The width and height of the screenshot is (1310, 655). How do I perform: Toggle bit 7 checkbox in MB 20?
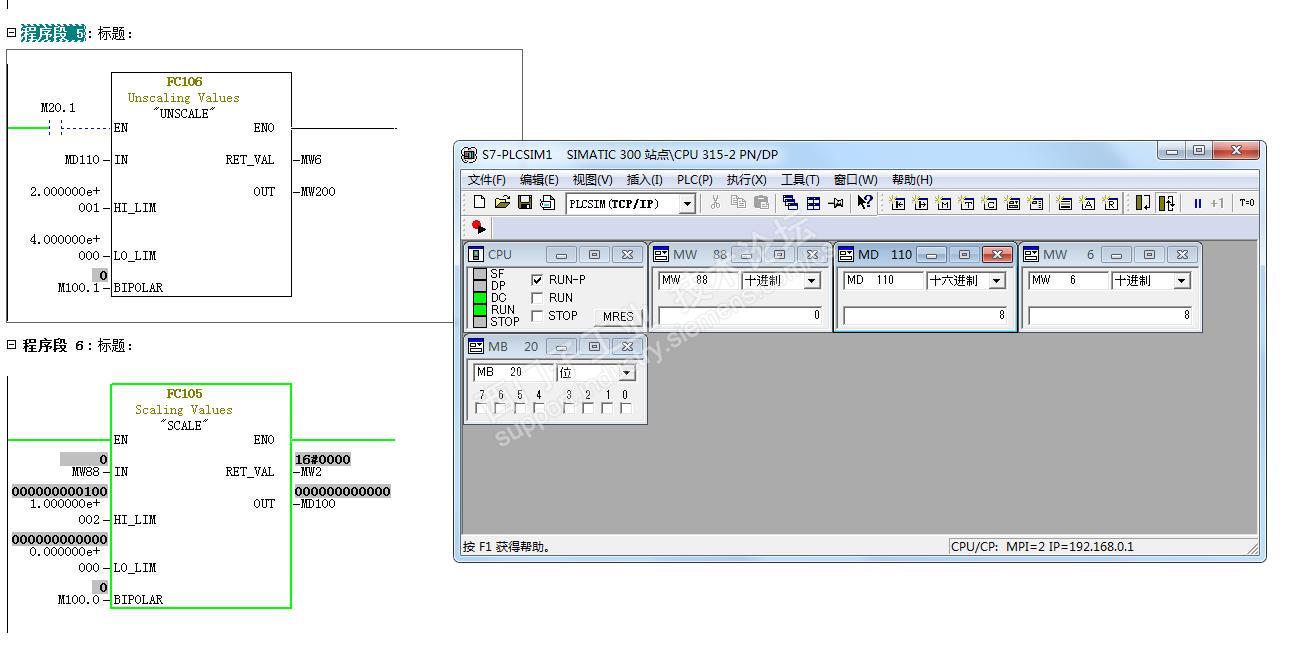(482, 408)
